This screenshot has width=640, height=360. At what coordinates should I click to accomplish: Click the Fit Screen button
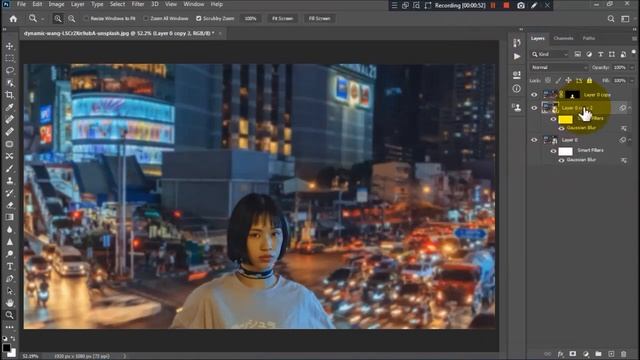tap(282, 18)
